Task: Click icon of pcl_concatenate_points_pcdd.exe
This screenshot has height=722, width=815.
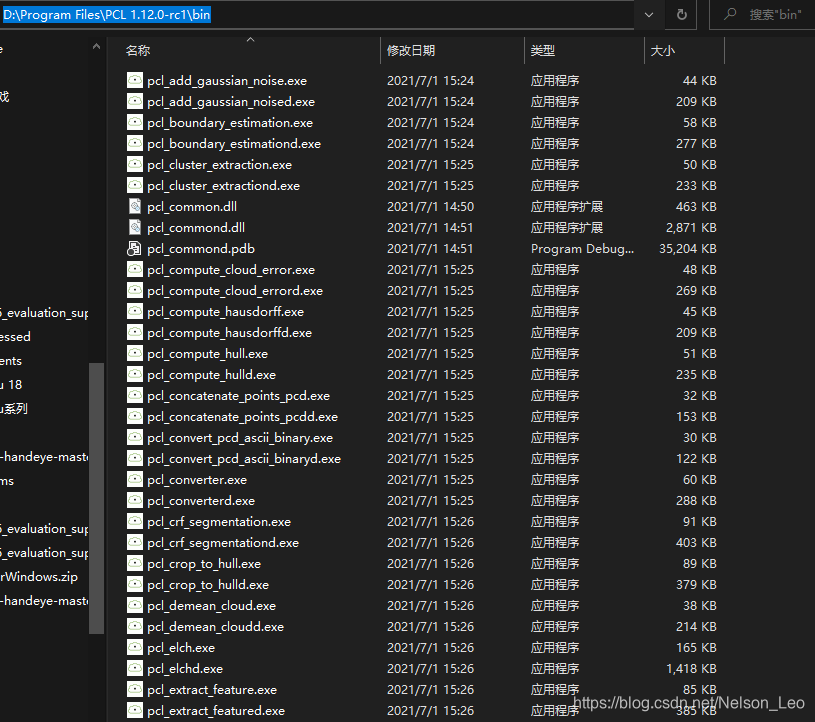Action: click(x=135, y=417)
